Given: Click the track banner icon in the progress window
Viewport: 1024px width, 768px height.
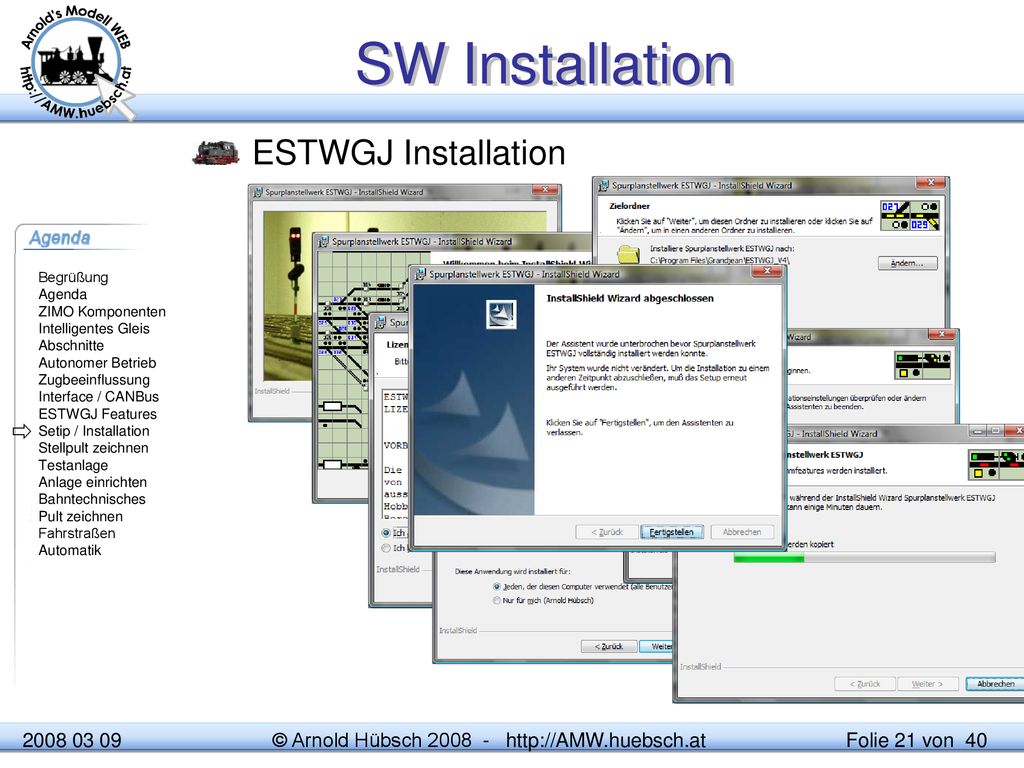Looking at the screenshot, I should tap(995, 464).
